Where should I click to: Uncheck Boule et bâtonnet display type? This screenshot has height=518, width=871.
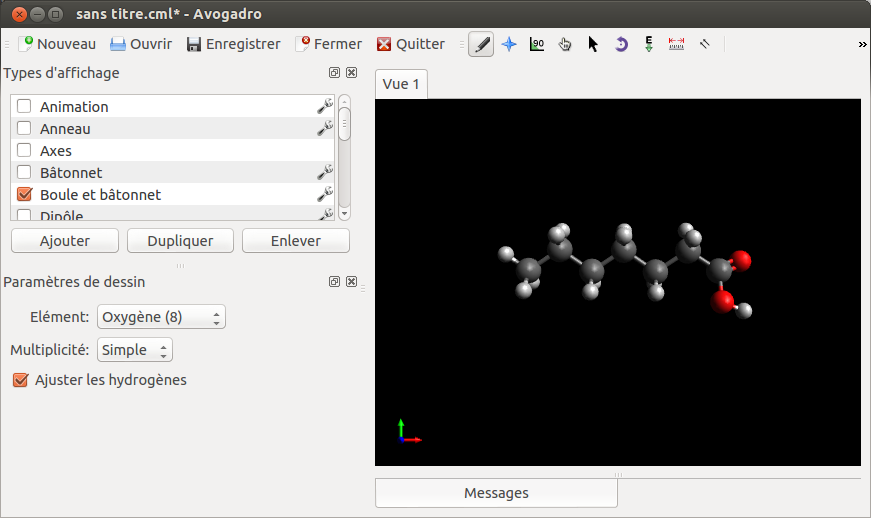[24, 194]
